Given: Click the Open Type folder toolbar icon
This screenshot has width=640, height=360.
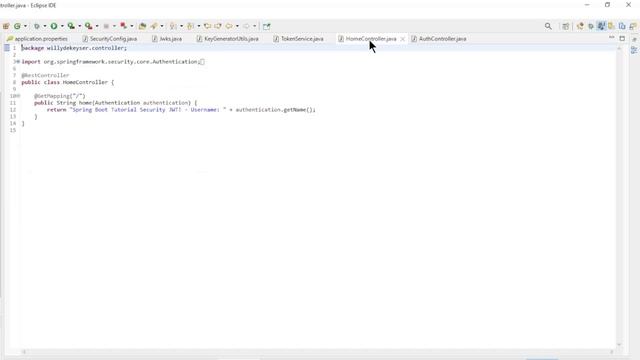Looking at the screenshot, I should (x=142, y=26).
